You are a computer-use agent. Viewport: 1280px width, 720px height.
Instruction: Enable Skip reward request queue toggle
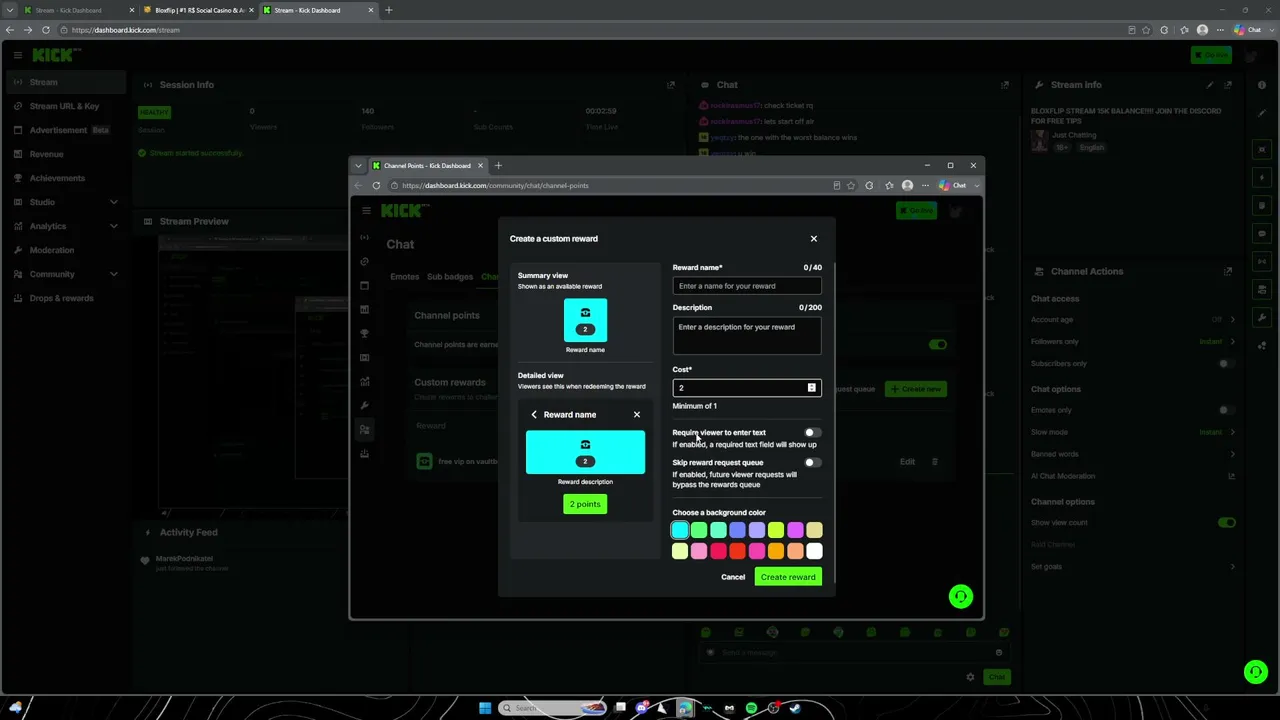pos(812,463)
